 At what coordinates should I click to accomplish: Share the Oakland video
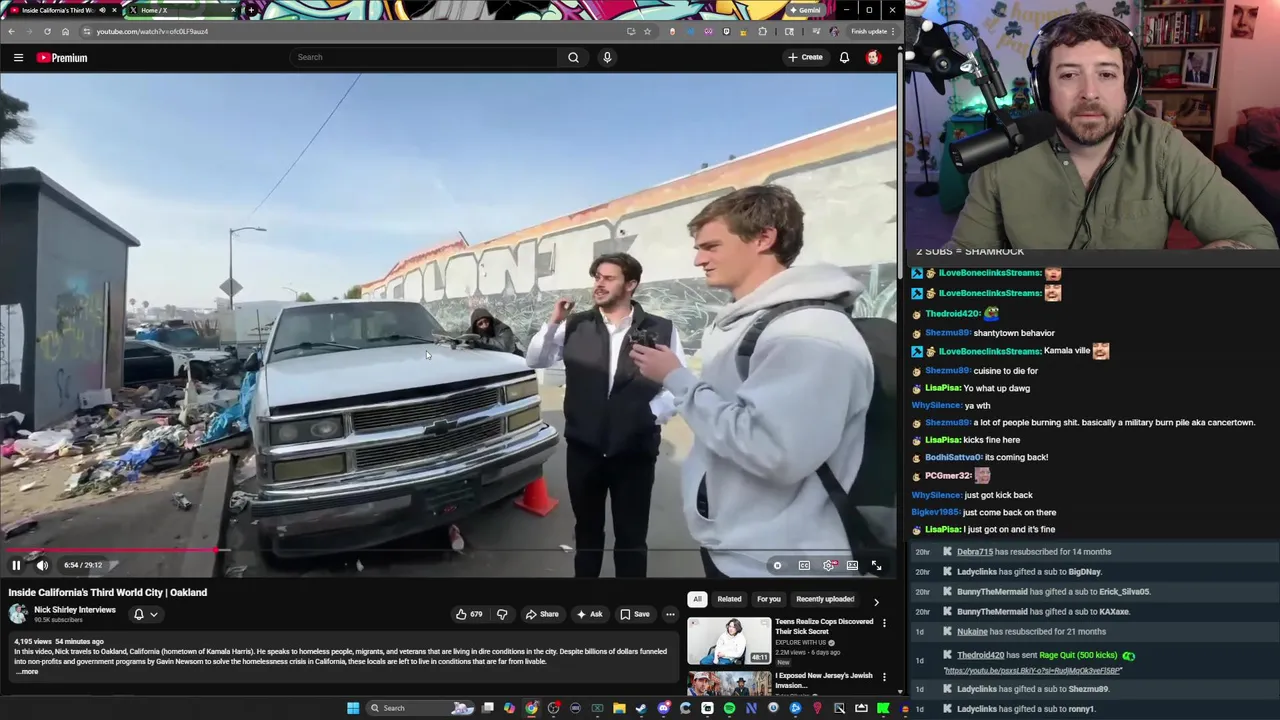(542, 614)
